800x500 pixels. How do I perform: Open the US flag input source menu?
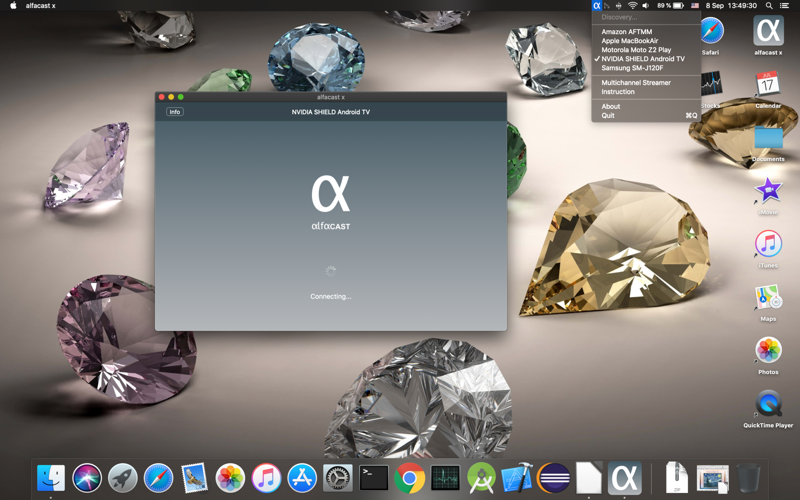click(694, 6)
